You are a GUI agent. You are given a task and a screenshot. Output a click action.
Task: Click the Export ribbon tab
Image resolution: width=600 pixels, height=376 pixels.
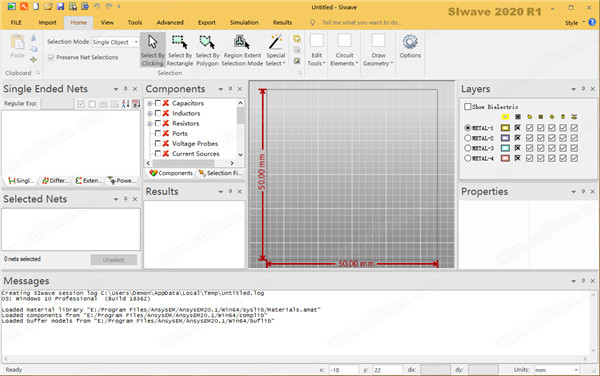point(207,23)
